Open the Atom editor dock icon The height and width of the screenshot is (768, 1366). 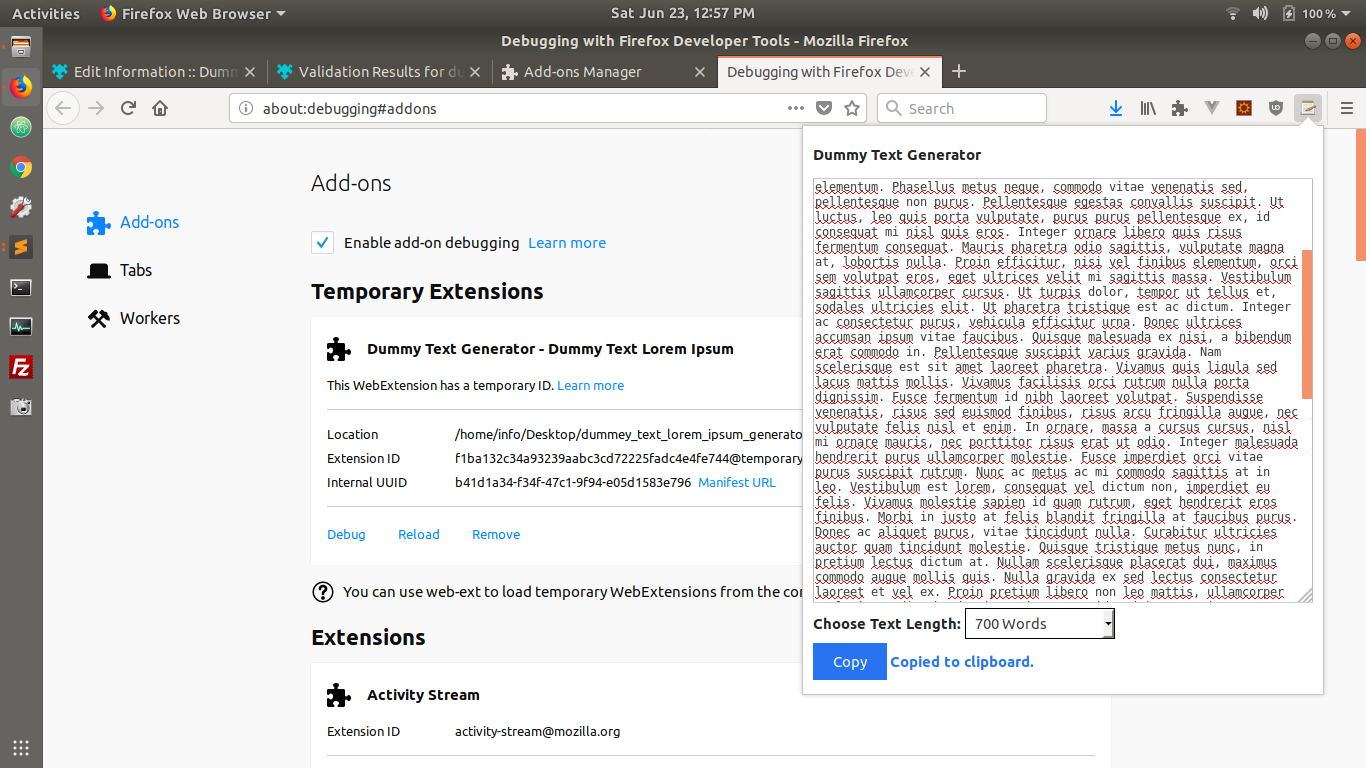pyautogui.click(x=21, y=127)
